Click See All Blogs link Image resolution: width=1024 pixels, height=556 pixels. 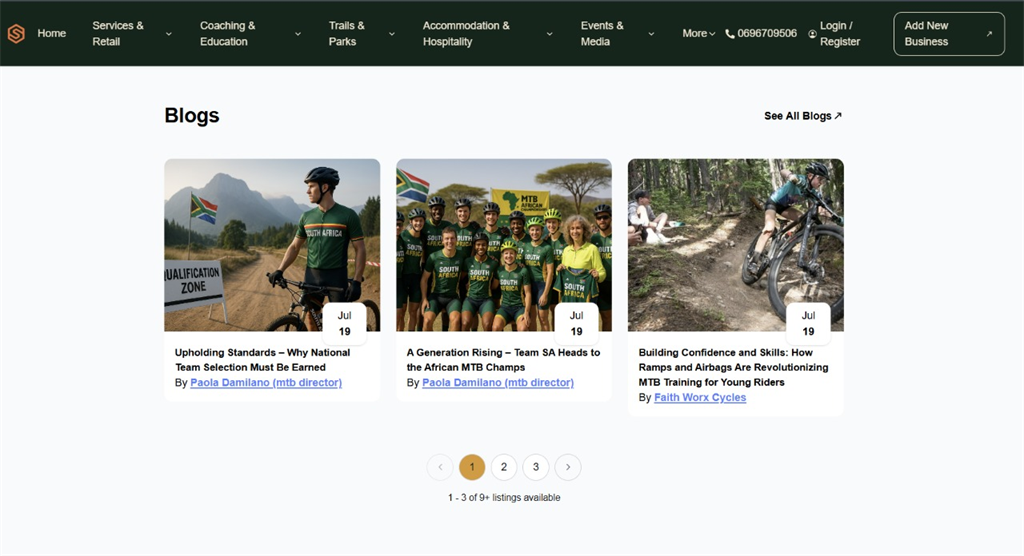tap(803, 116)
